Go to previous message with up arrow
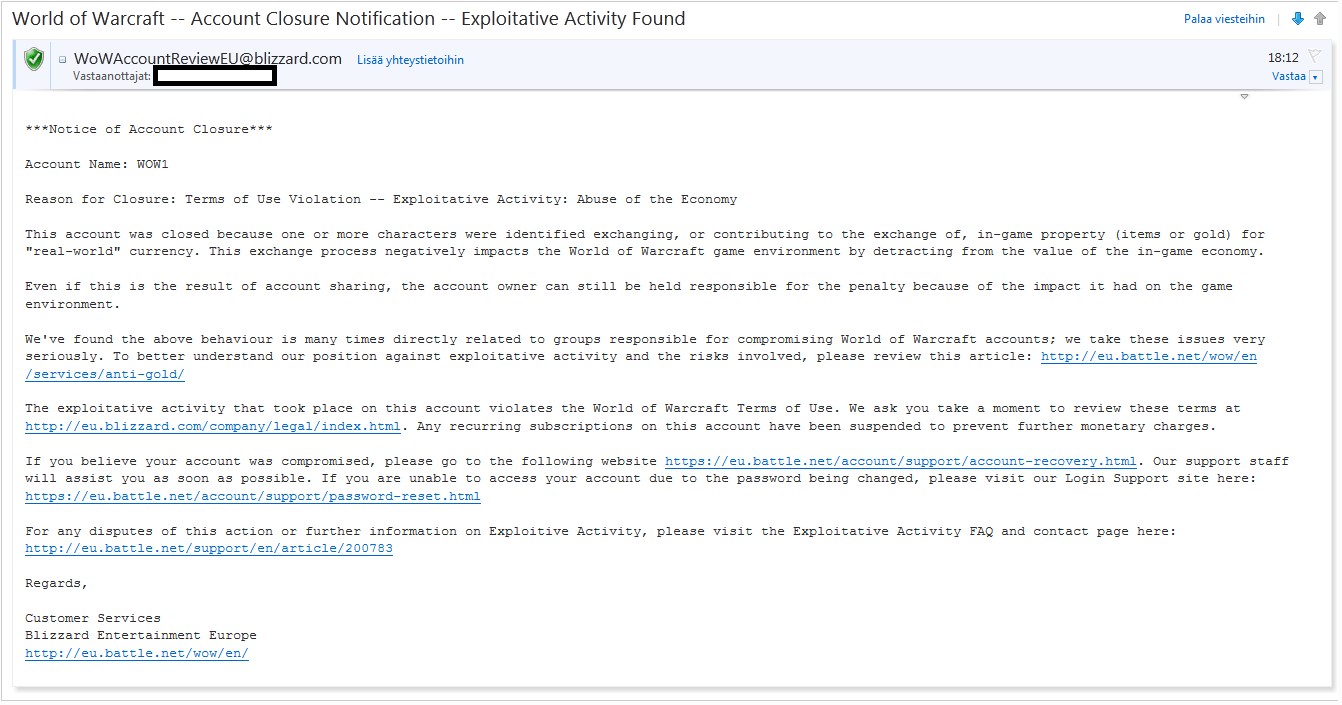This screenshot has width=1342, height=705. [x=1320, y=19]
